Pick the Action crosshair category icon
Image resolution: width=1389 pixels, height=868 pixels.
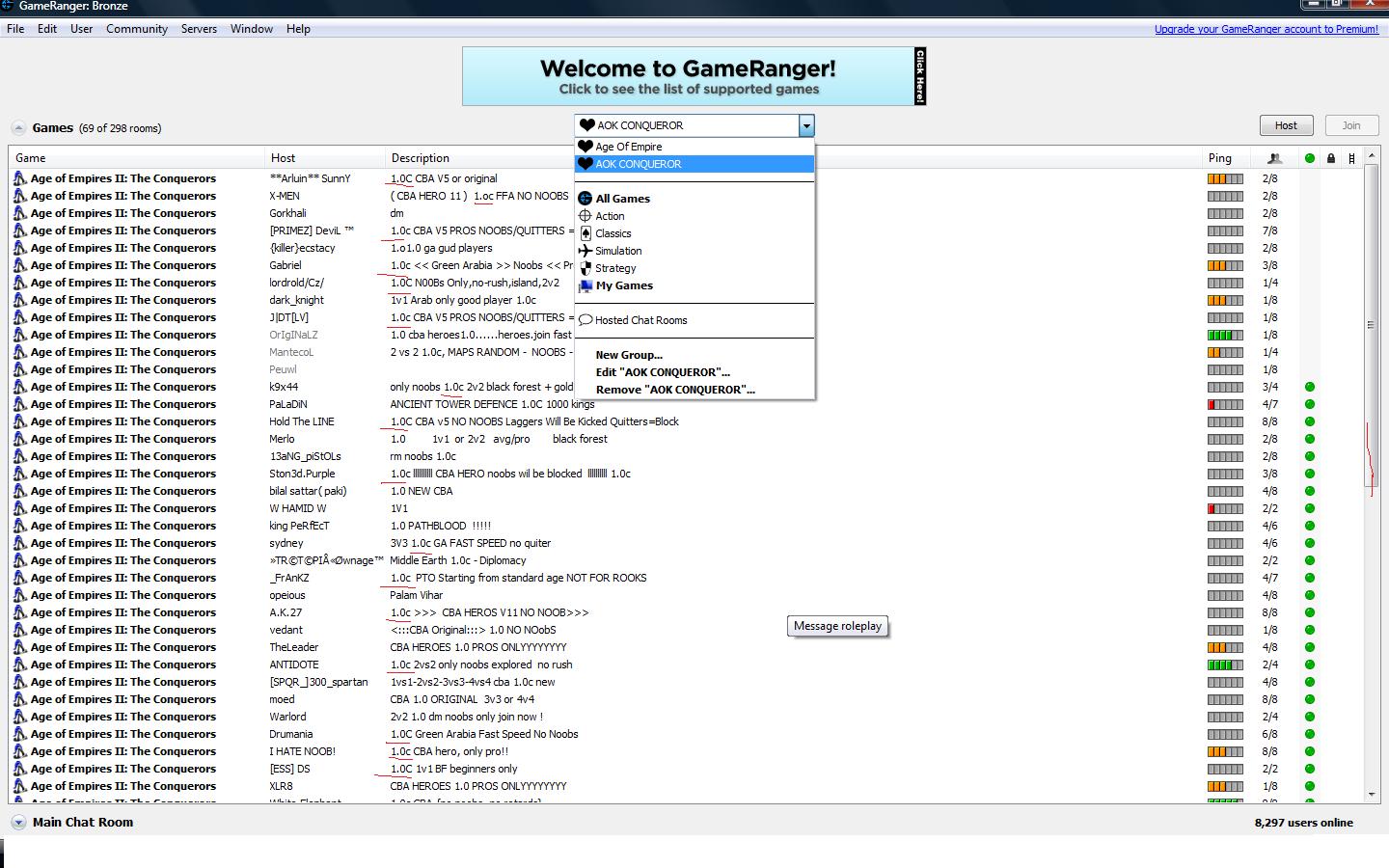click(x=585, y=216)
